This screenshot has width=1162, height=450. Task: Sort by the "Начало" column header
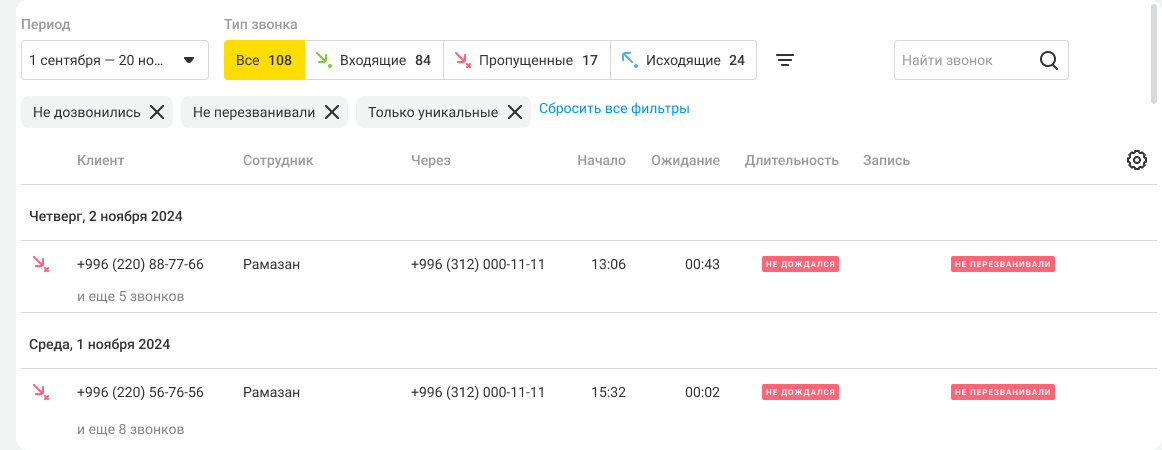coord(601,160)
